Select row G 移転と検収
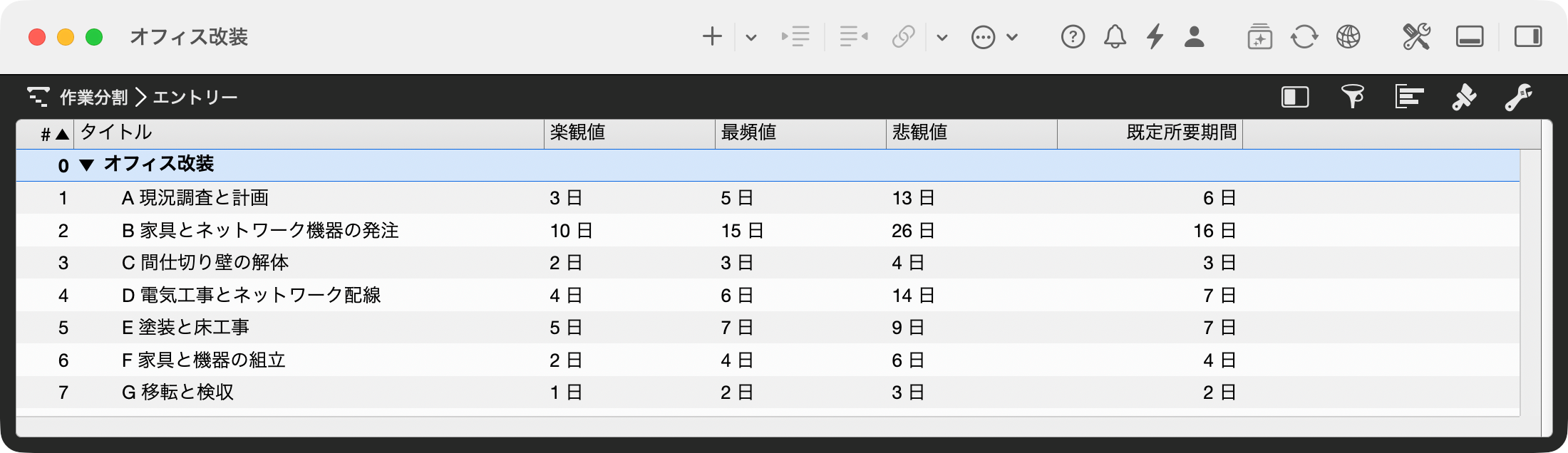 pyautogui.click(x=768, y=392)
